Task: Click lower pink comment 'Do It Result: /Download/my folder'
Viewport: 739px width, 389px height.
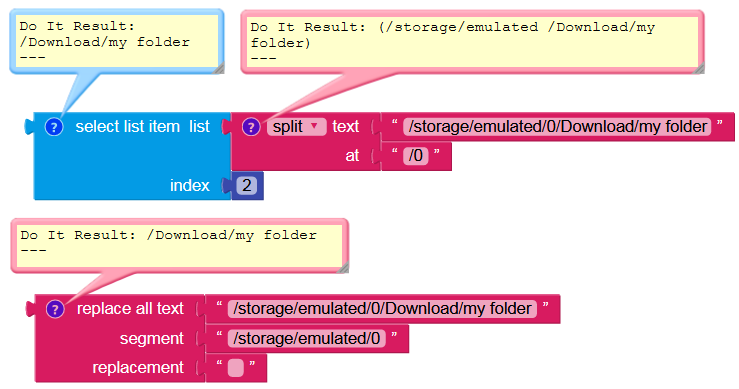Action: click(168, 235)
